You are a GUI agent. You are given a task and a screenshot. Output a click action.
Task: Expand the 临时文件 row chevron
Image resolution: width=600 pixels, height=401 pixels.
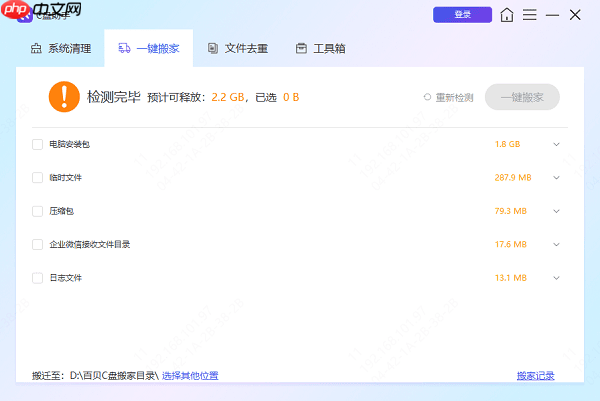click(556, 178)
